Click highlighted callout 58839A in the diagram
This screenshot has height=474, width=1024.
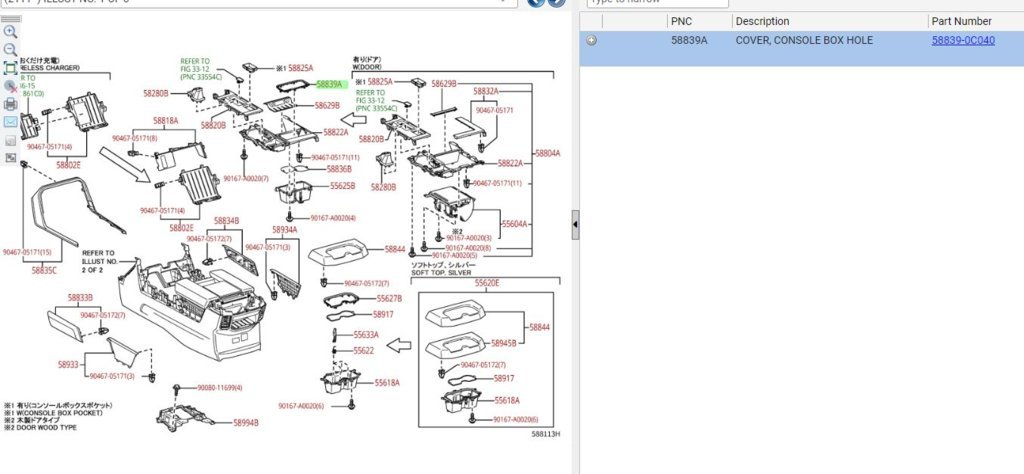(330, 84)
